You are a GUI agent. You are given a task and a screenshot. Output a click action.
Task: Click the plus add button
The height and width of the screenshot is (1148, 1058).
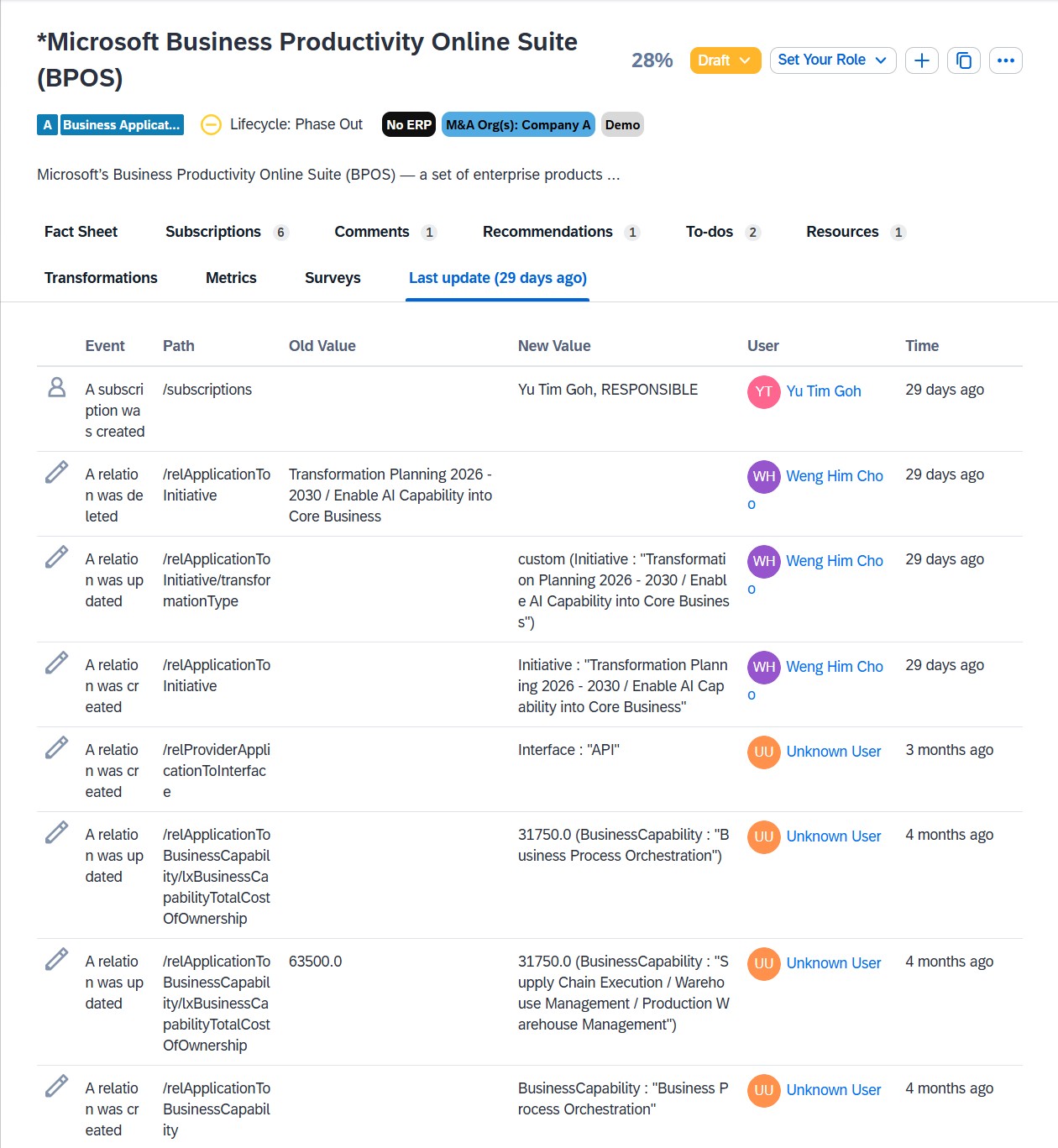click(x=921, y=60)
